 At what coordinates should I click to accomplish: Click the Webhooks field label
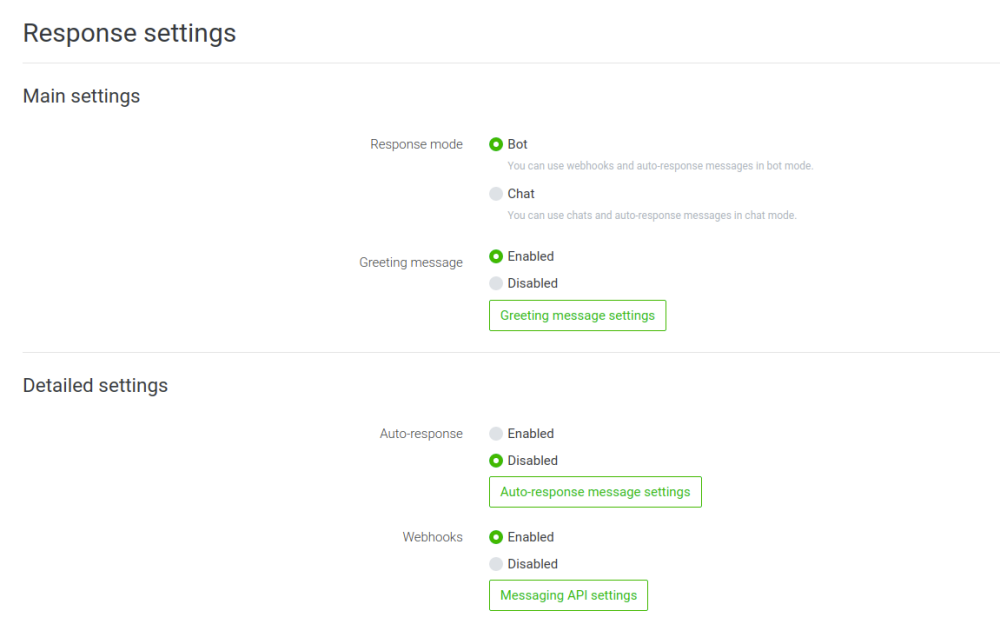click(432, 537)
